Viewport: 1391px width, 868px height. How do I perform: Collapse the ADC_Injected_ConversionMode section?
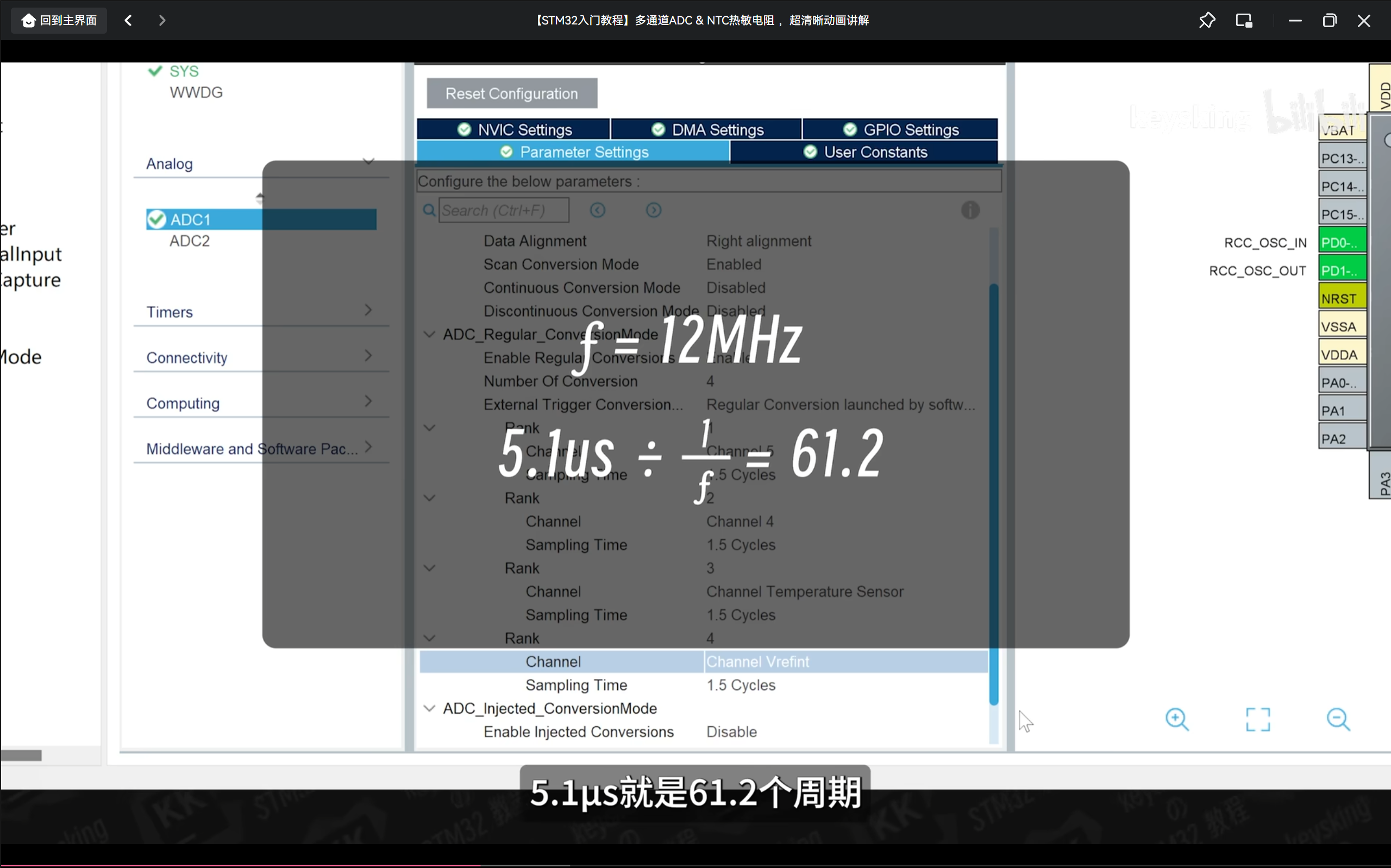tap(429, 708)
